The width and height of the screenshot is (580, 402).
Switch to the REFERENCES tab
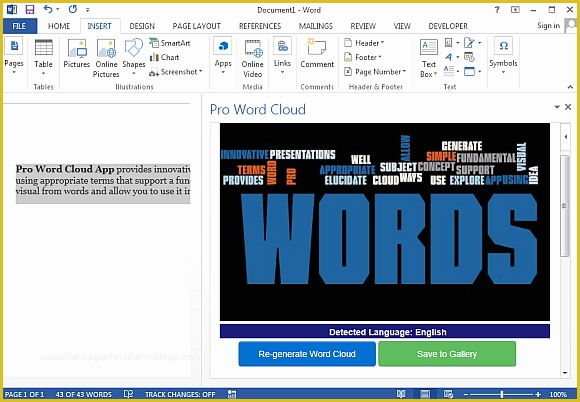[260, 26]
